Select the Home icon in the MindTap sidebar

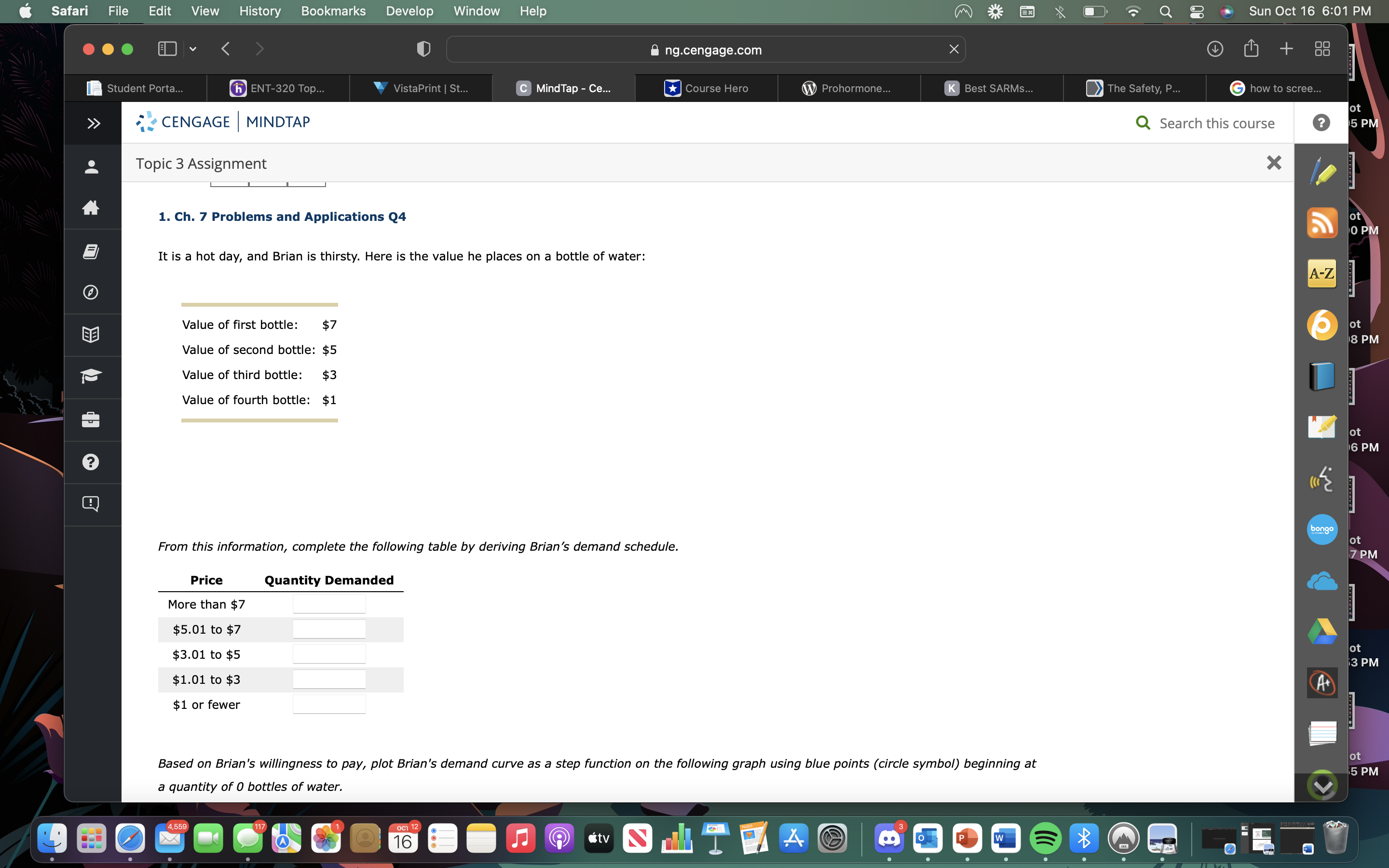tap(92, 208)
